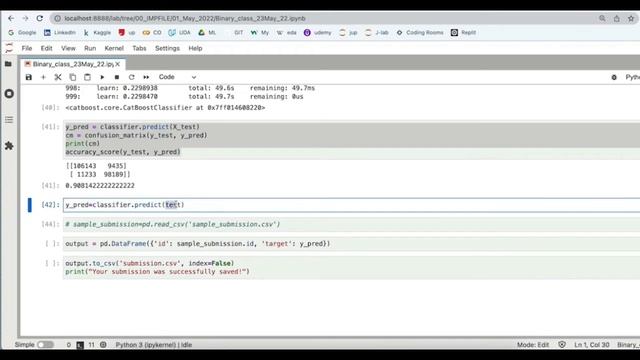Click the shield trust icon in status bar
The image size is (640, 360).
pos(562,344)
